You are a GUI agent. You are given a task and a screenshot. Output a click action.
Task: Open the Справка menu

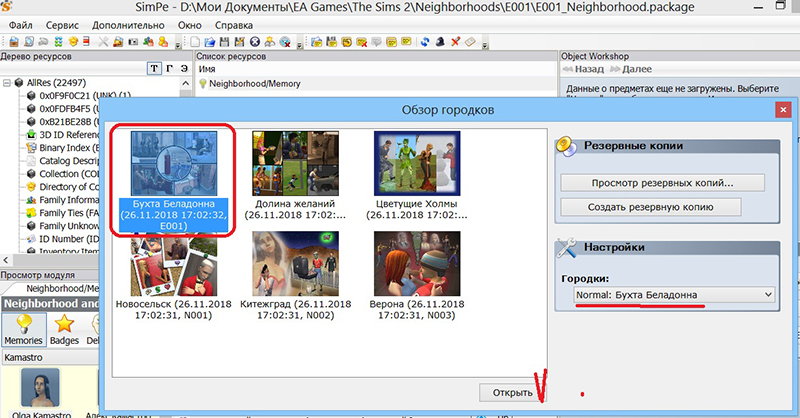233,23
